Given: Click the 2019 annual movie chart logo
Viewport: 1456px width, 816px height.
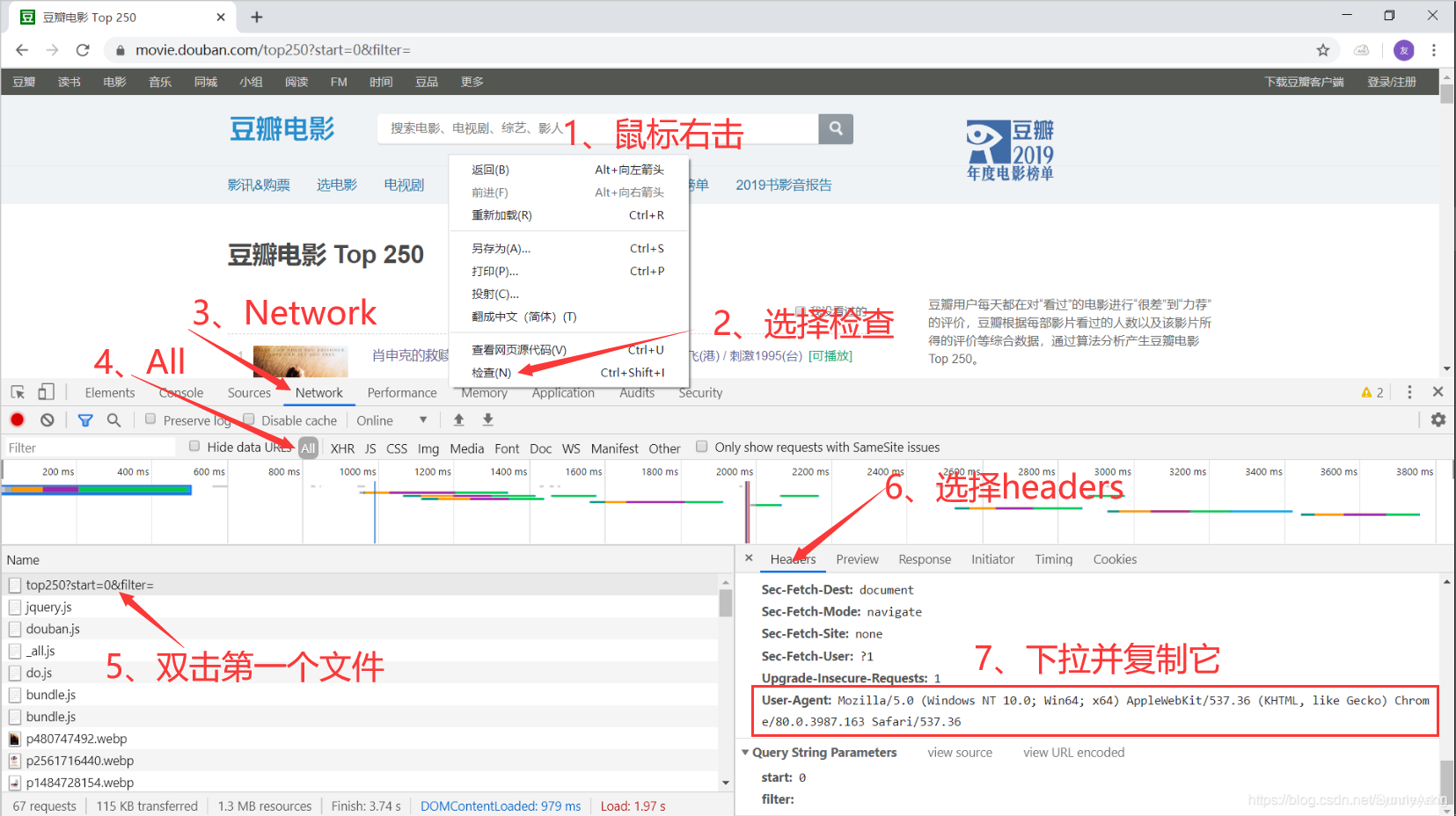Looking at the screenshot, I should [x=1010, y=149].
